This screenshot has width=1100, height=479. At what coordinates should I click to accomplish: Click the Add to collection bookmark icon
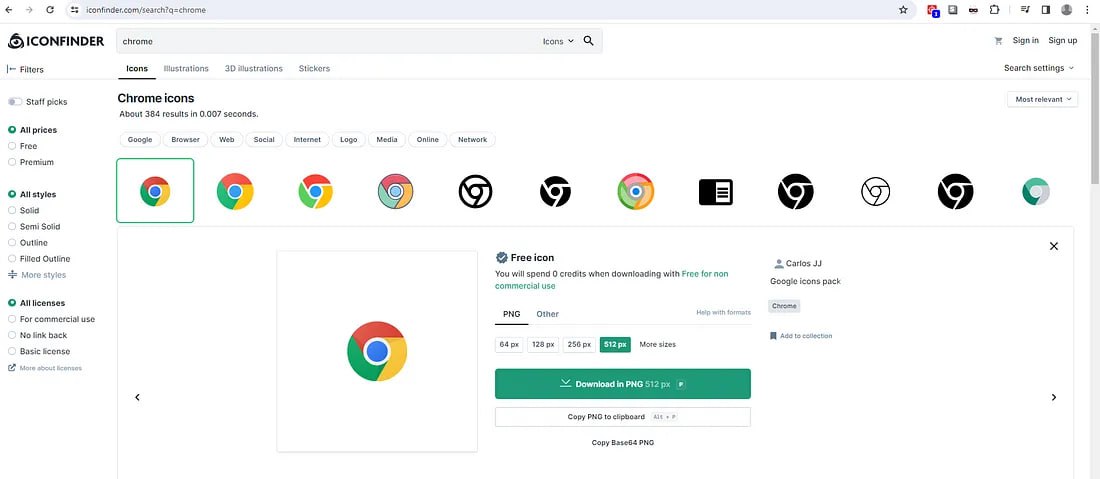coord(773,336)
